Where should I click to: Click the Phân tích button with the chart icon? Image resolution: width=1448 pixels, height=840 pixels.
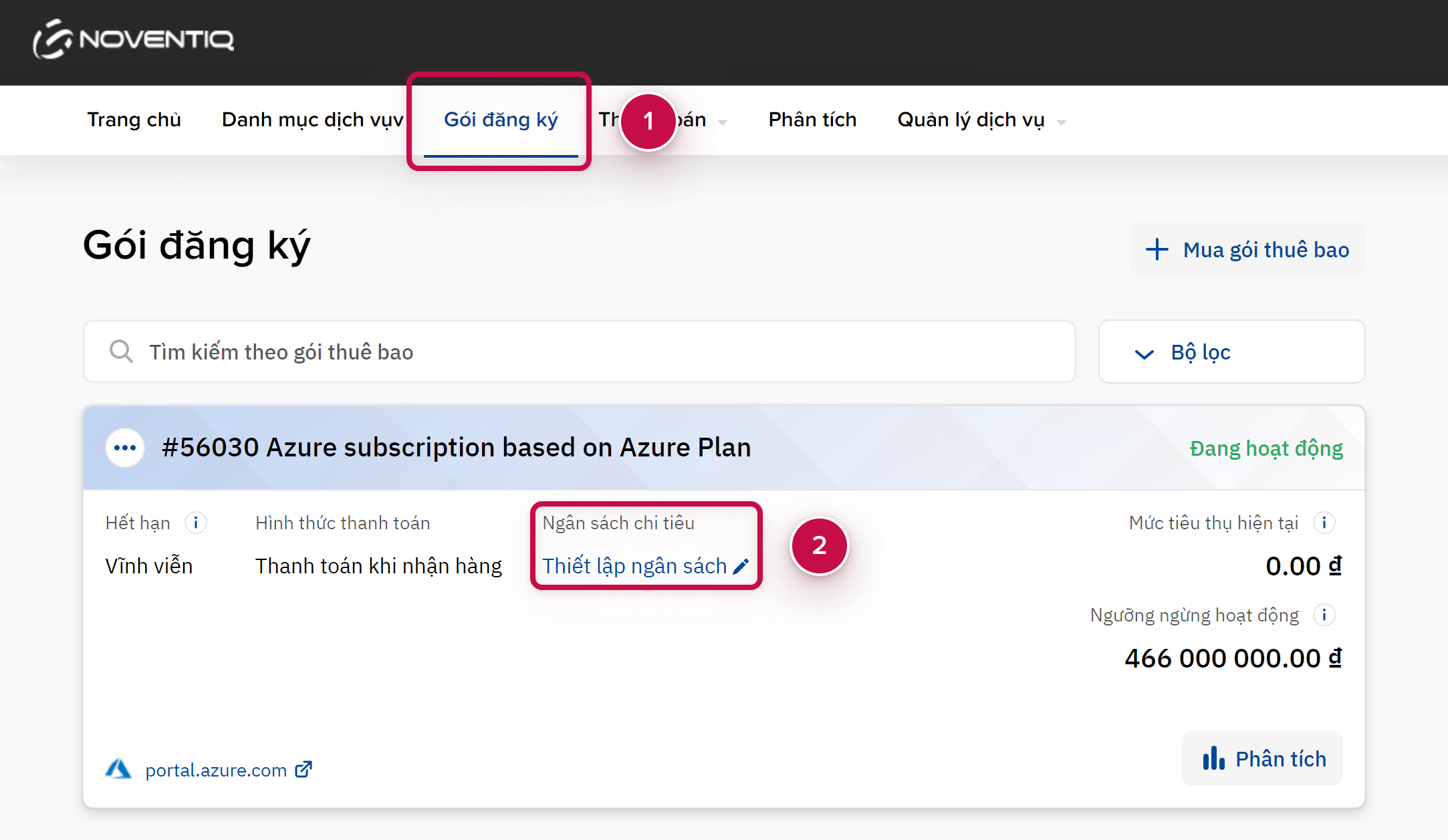click(x=1263, y=759)
